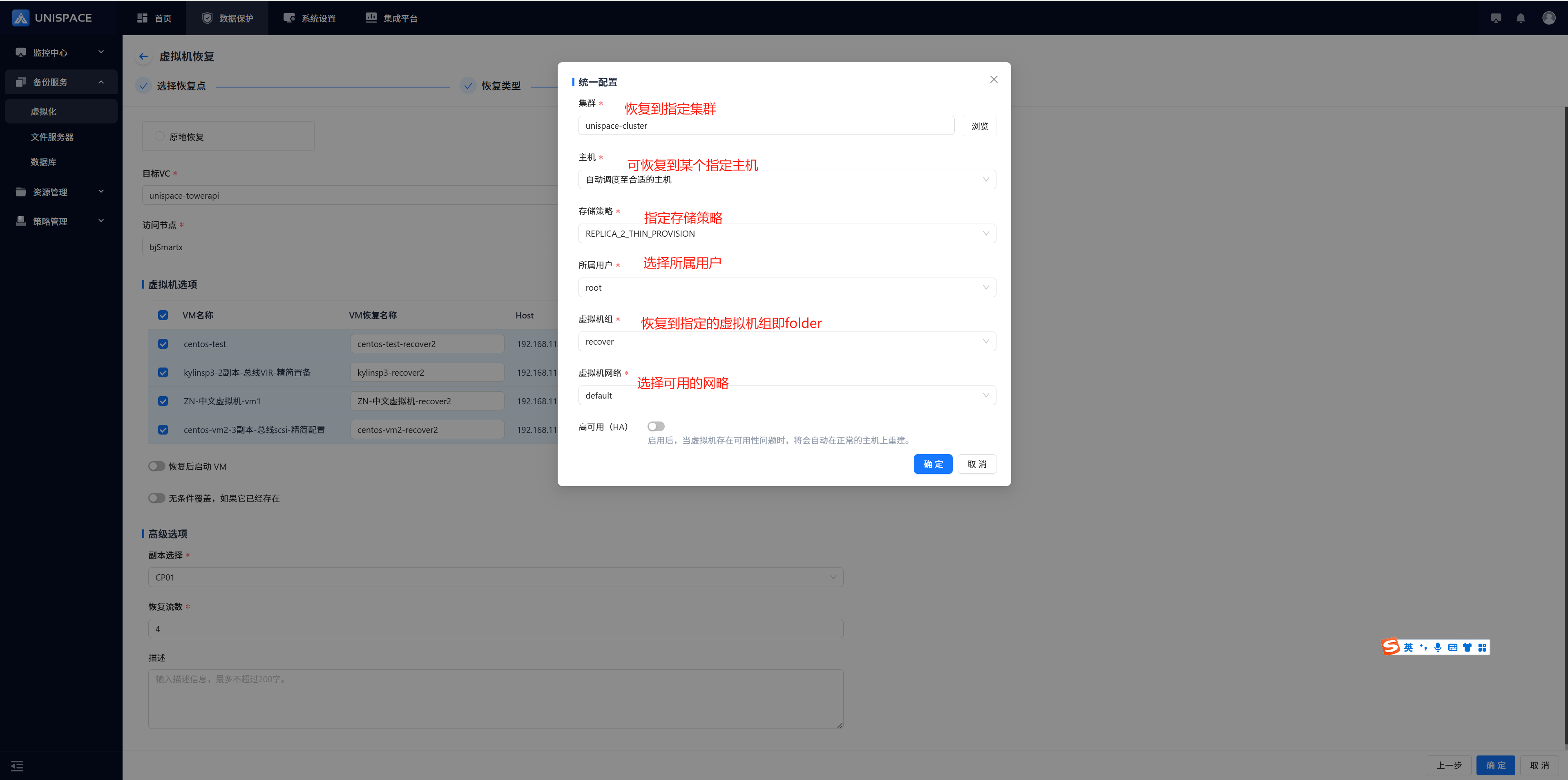The height and width of the screenshot is (780, 1568).
Task: Click the blue 确定 button in the dialog
Action: point(933,464)
